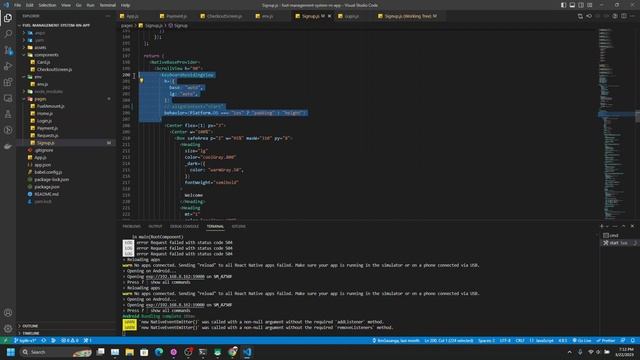Click the lightbulb code action icon
Image resolution: width=640 pixels, height=360 pixels.
click(141, 81)
